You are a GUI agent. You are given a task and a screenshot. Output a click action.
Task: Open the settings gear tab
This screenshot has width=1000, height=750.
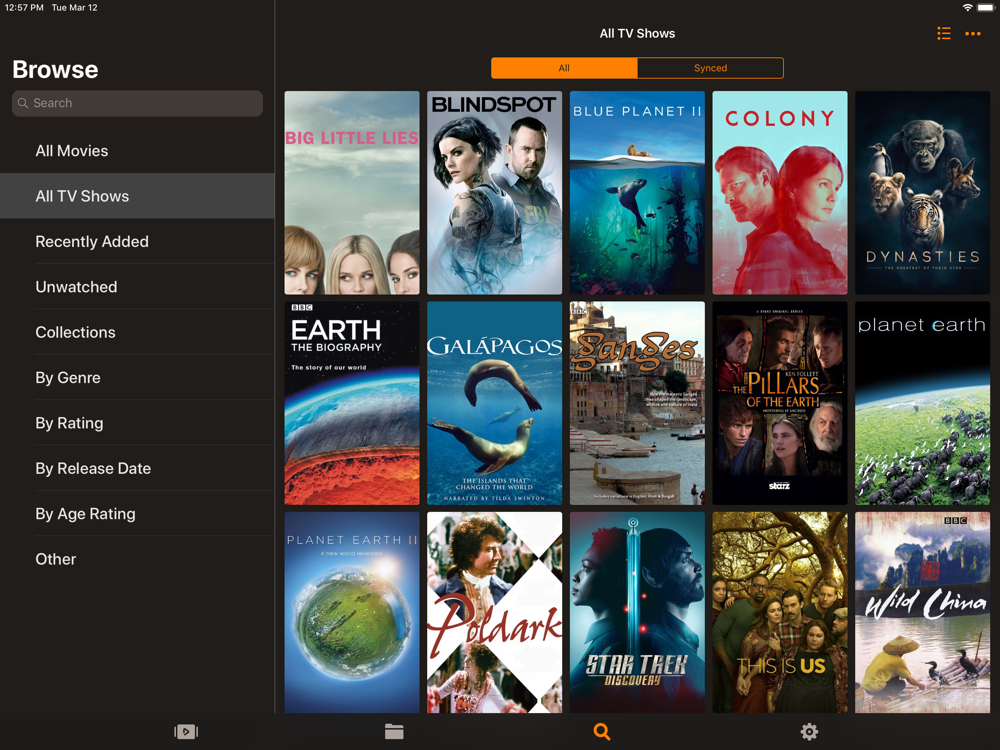pos(809,732)
